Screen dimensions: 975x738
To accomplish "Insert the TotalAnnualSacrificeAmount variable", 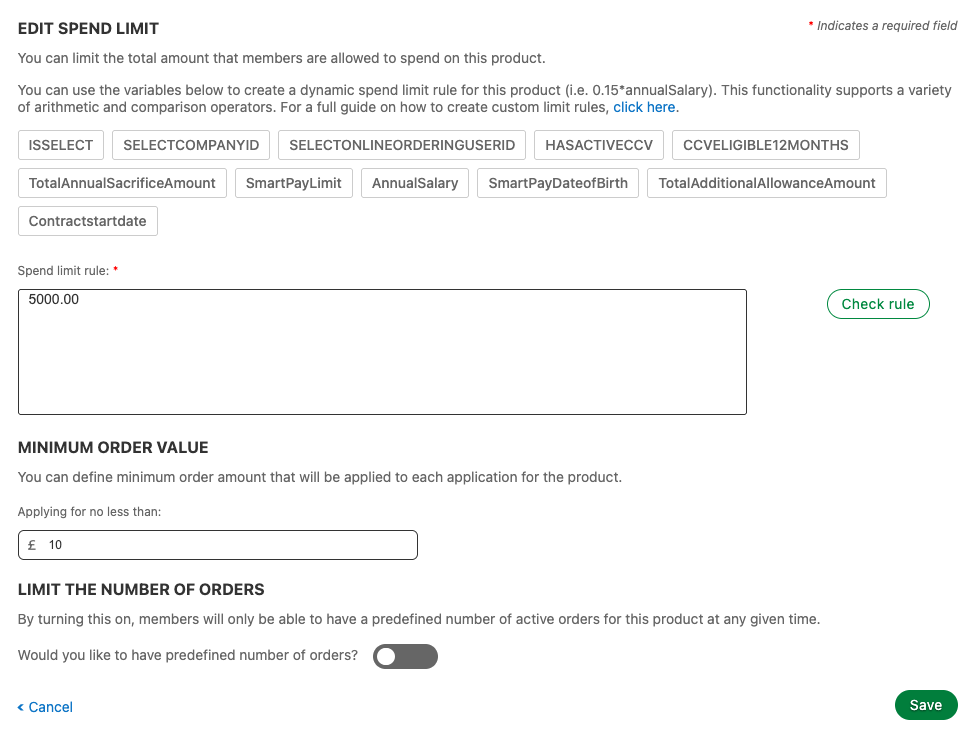I will tap(121, 182).
